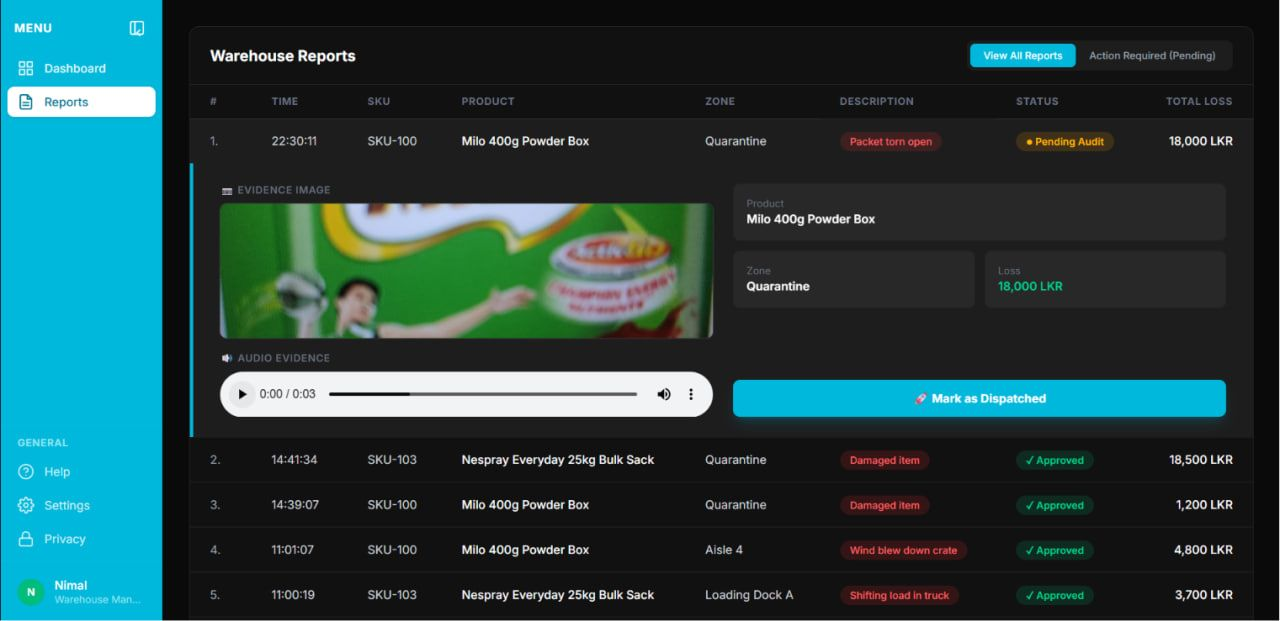Open Help from the General section
Image resolution: width=1280 pixels, height=621 pixels.
tap(81, 472)
